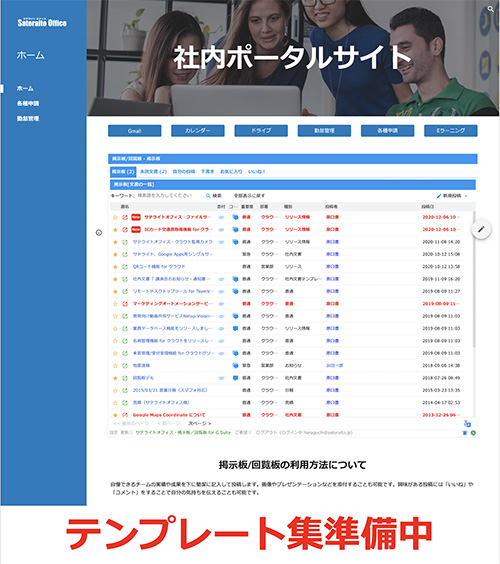
Task: Click the keyword search input field
Action: tap(168, 196)
